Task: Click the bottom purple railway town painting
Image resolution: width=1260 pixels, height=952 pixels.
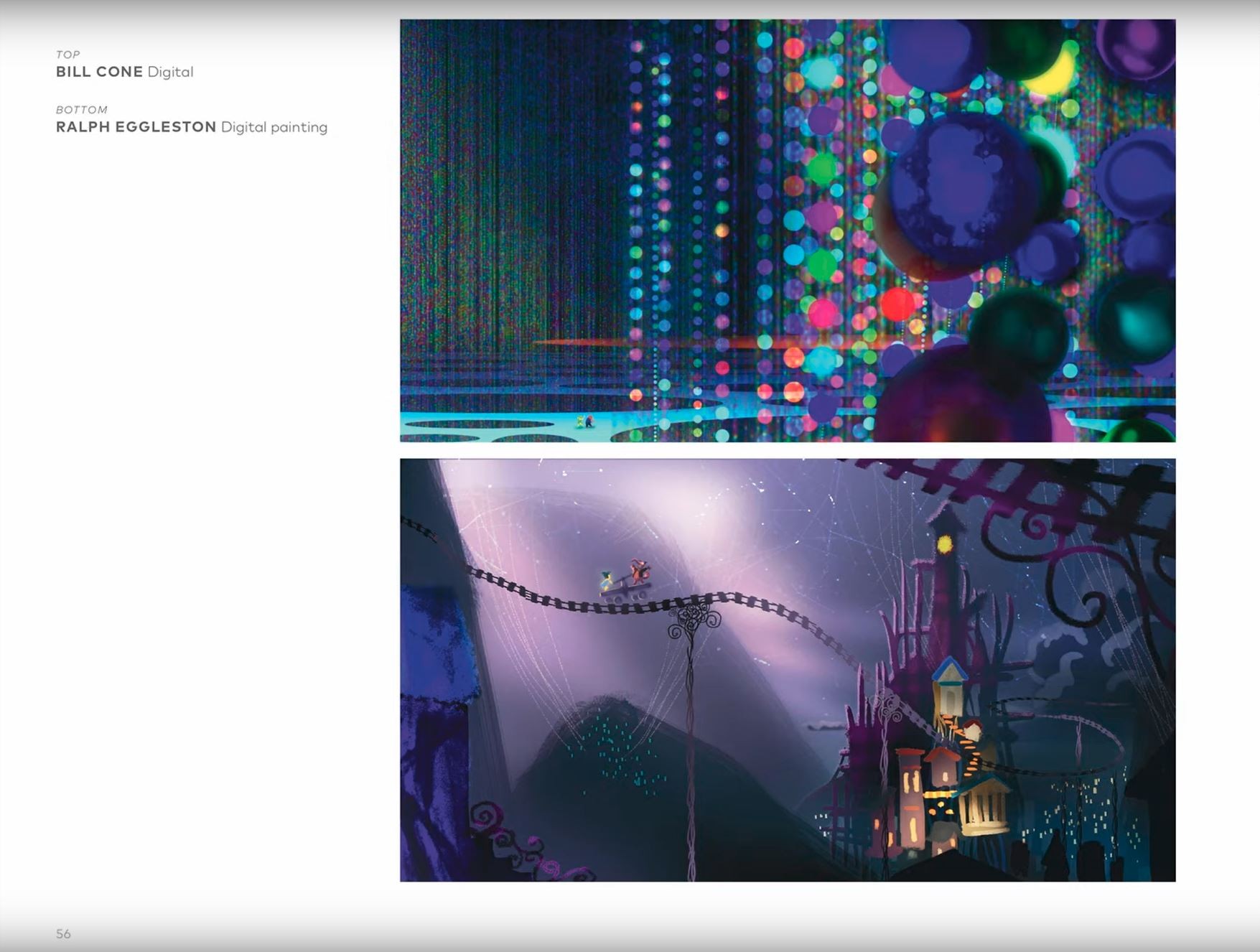Action: pyautogui.click(x=788, y=670)
